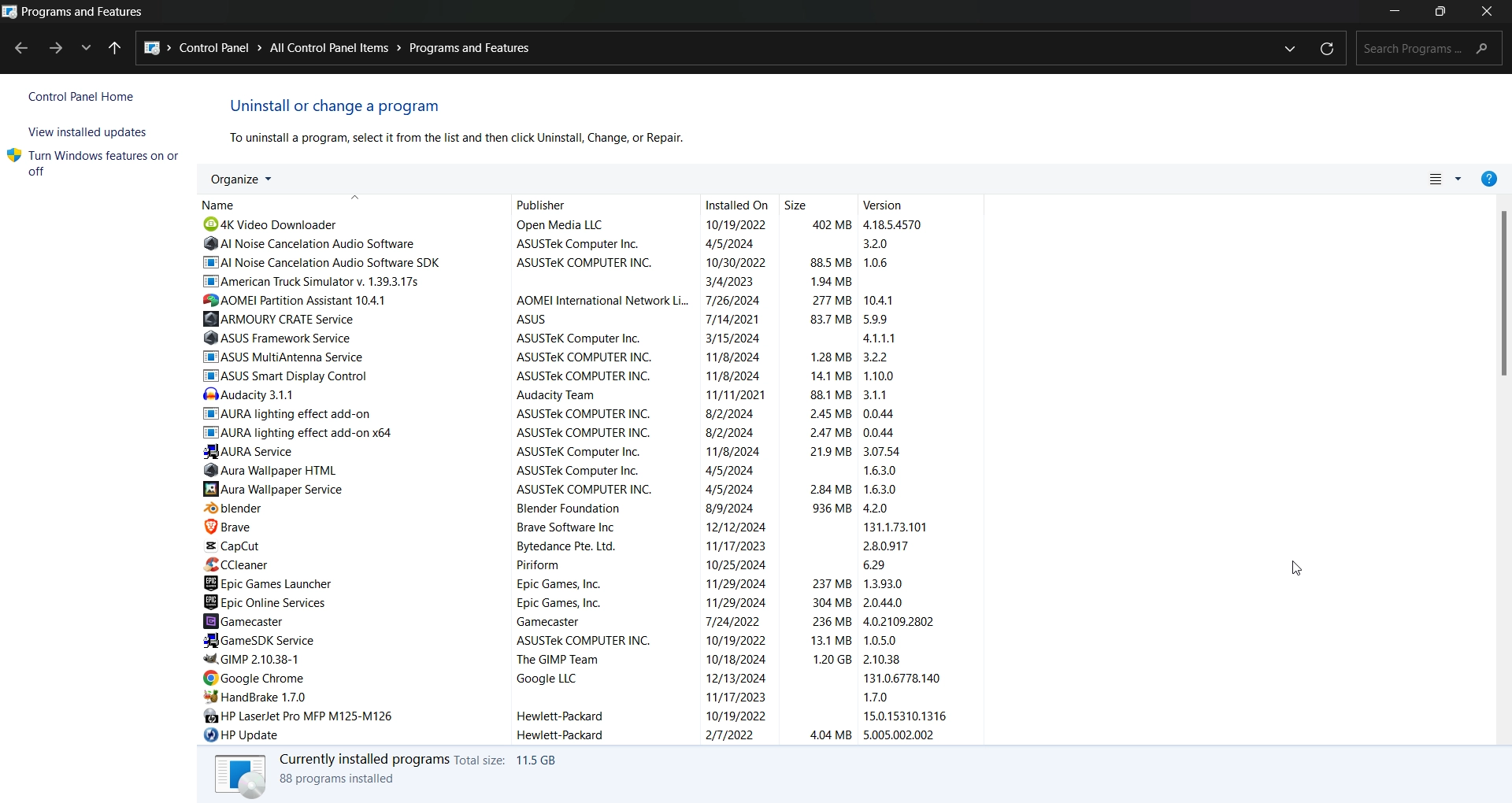Click the search magnifier icon

pyautogui.click(x=1483, y=49)
